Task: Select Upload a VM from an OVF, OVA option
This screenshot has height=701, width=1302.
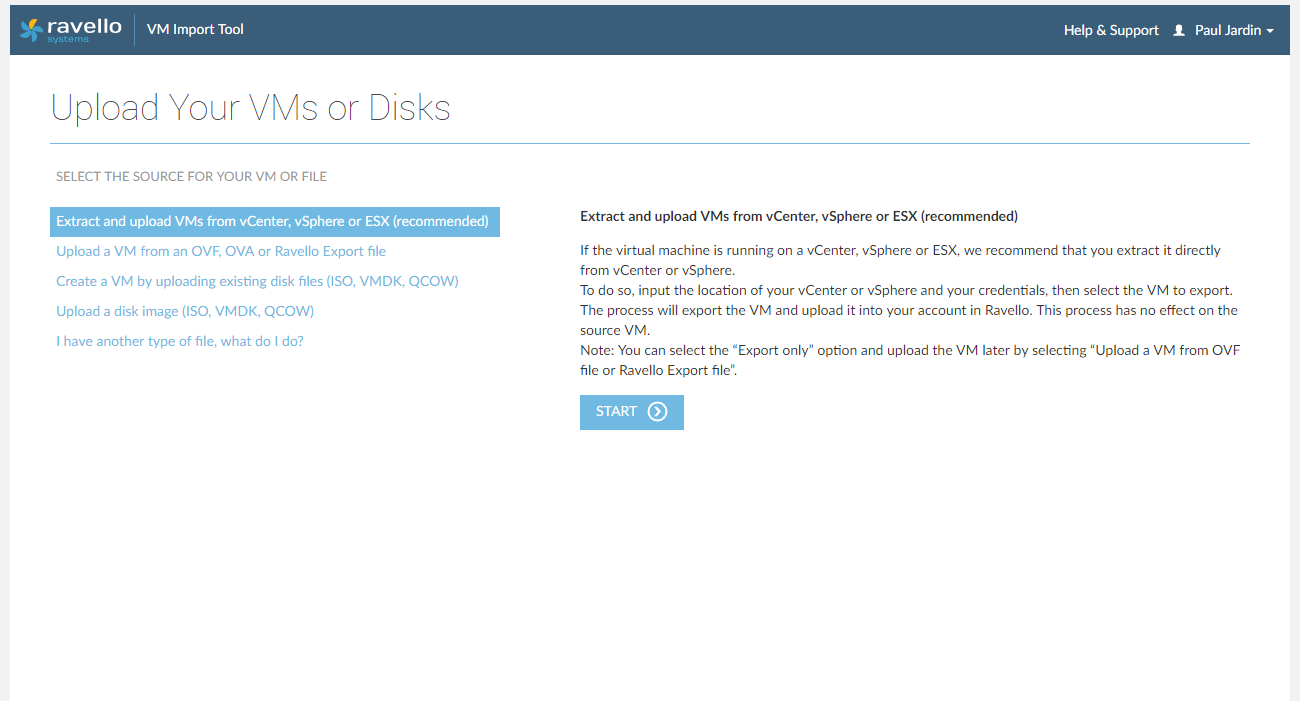Action: pyautogui.click(x=221, y=251)
